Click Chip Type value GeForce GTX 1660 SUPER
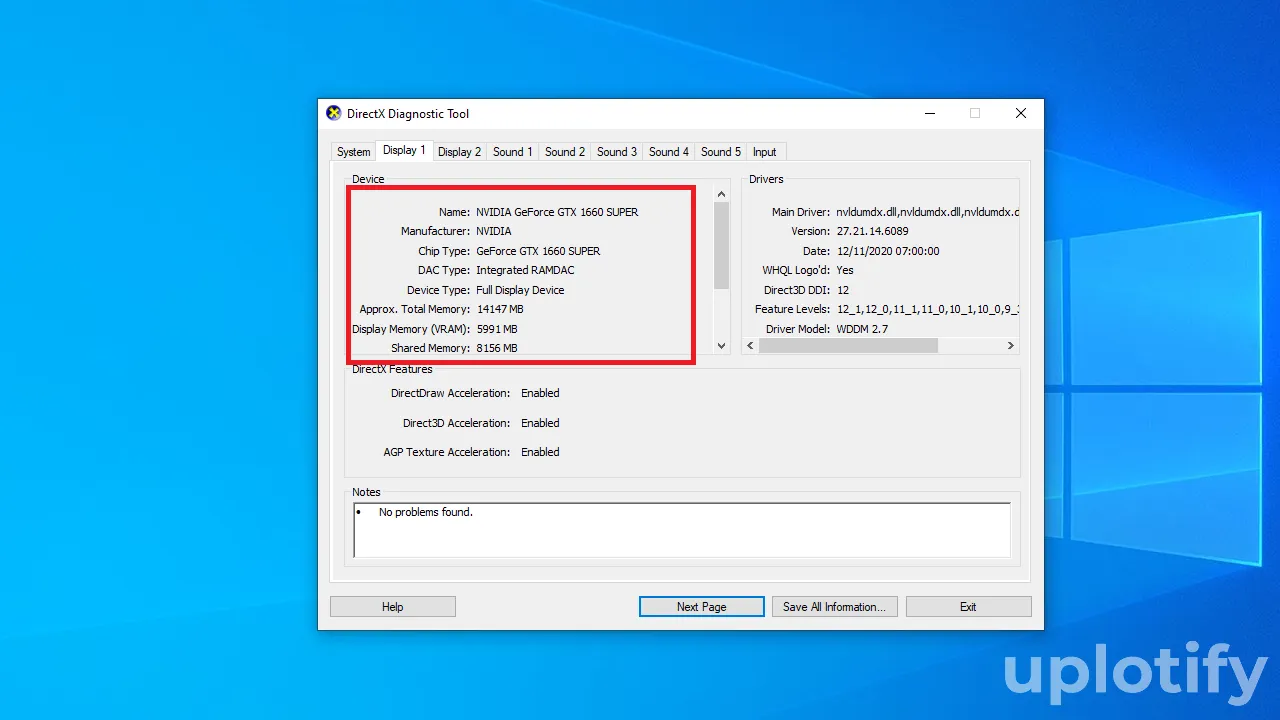 tap(538, 251)
